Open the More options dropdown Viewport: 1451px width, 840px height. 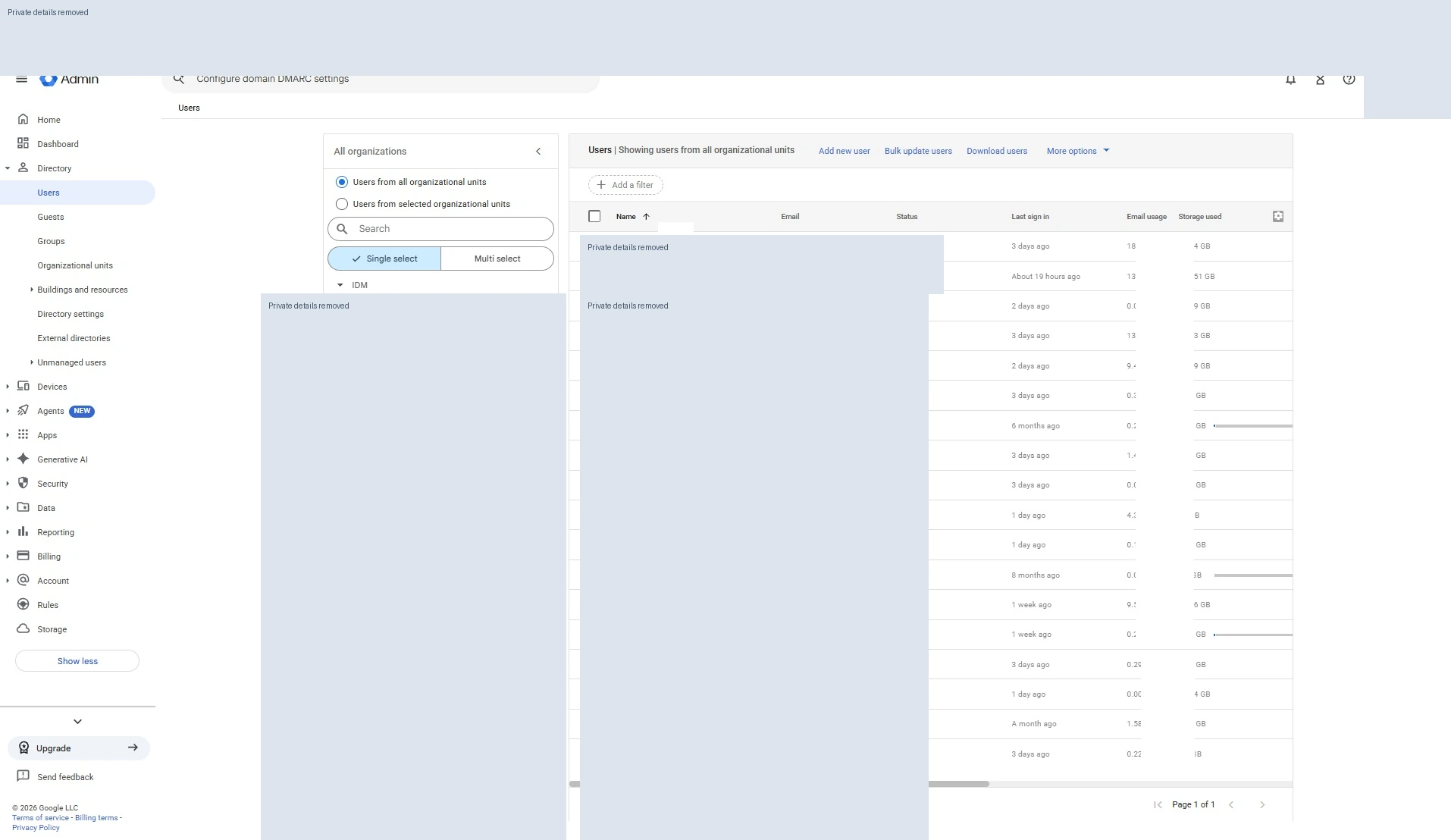pyautogui.click(x=1078, y=151)
